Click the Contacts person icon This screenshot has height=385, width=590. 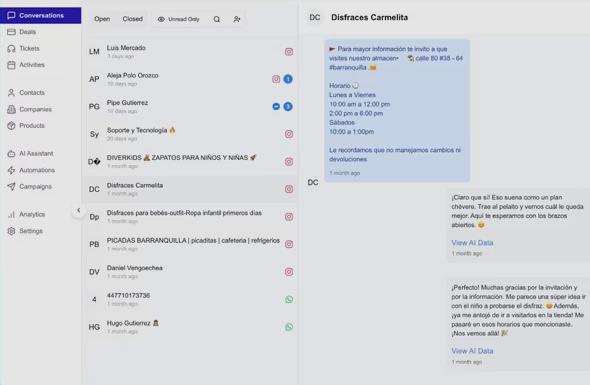tap(11, 93)
